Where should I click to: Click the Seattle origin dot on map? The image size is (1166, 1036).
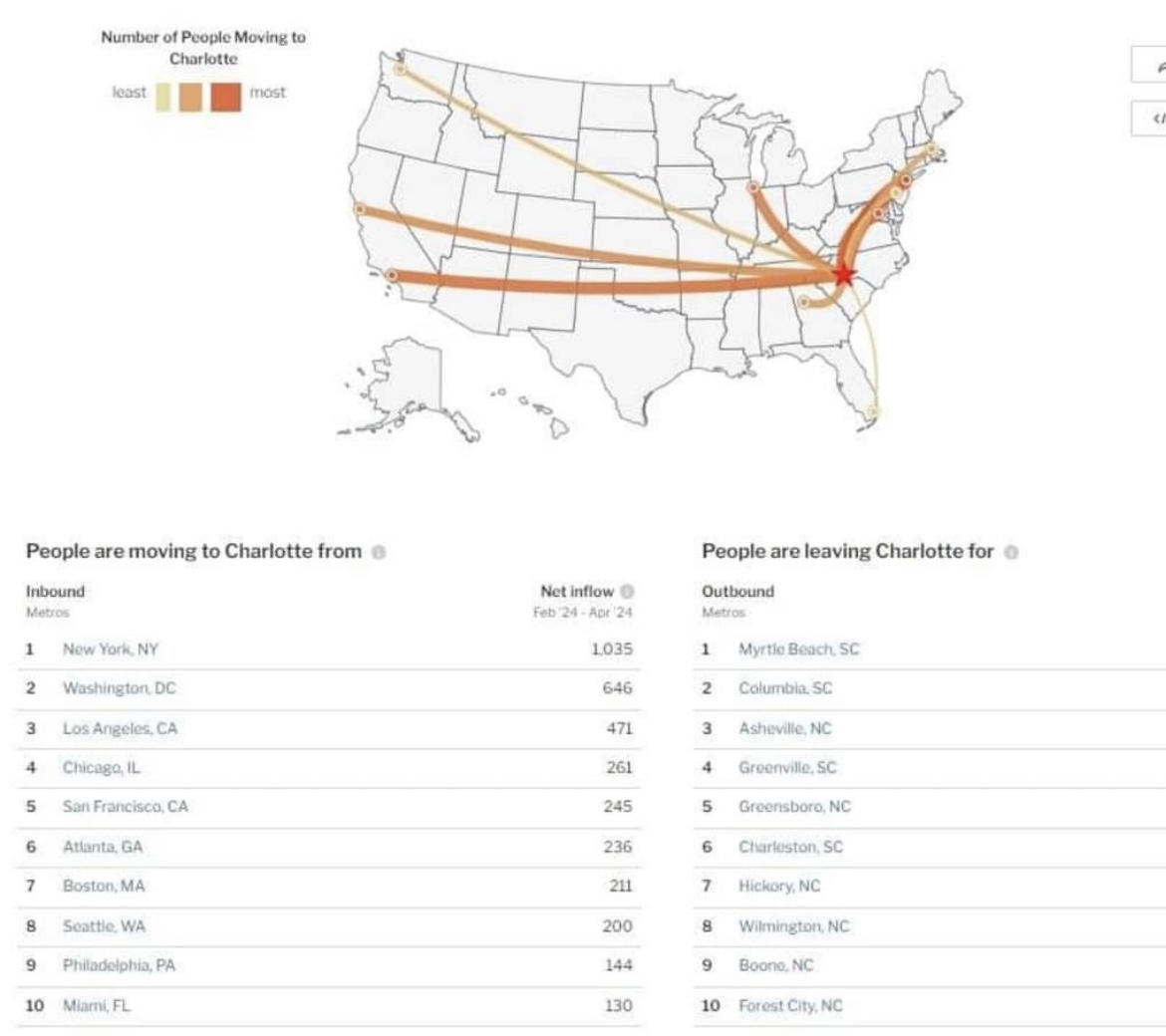pos(401,70)
